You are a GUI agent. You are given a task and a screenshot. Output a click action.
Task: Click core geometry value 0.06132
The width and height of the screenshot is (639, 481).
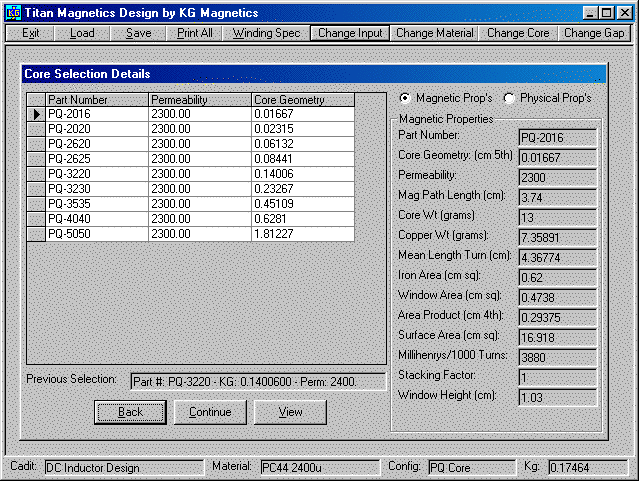point(303,144)
